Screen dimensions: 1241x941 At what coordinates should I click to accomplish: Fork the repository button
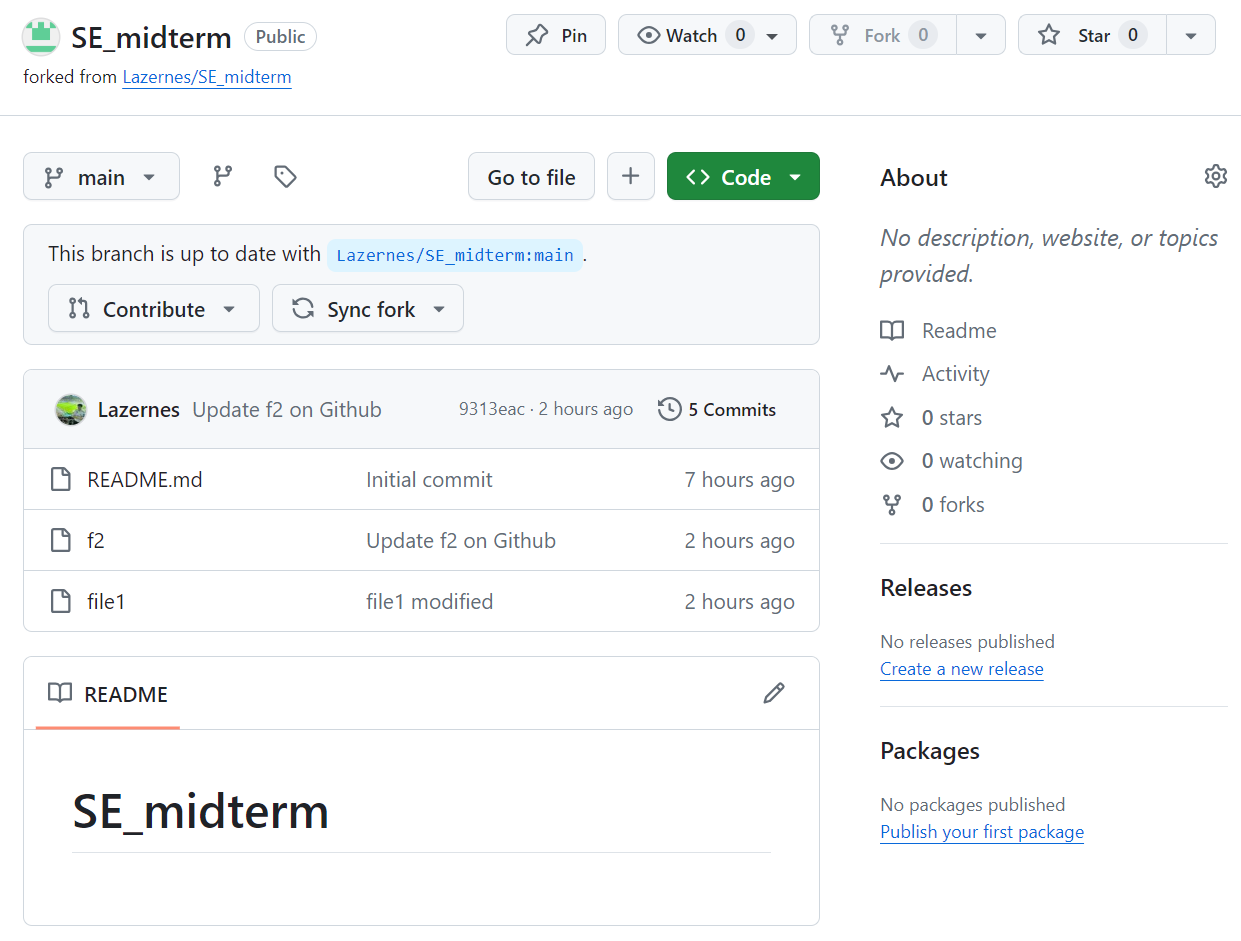883,35
